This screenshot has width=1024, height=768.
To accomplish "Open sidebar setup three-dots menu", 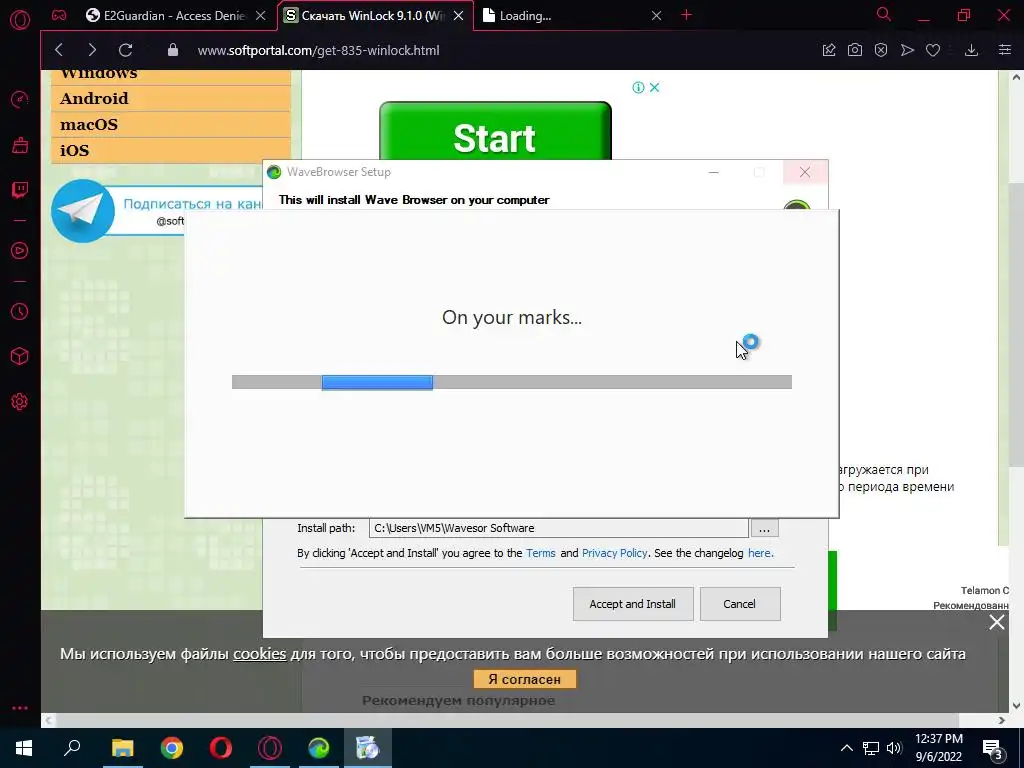I will (20, 708).
